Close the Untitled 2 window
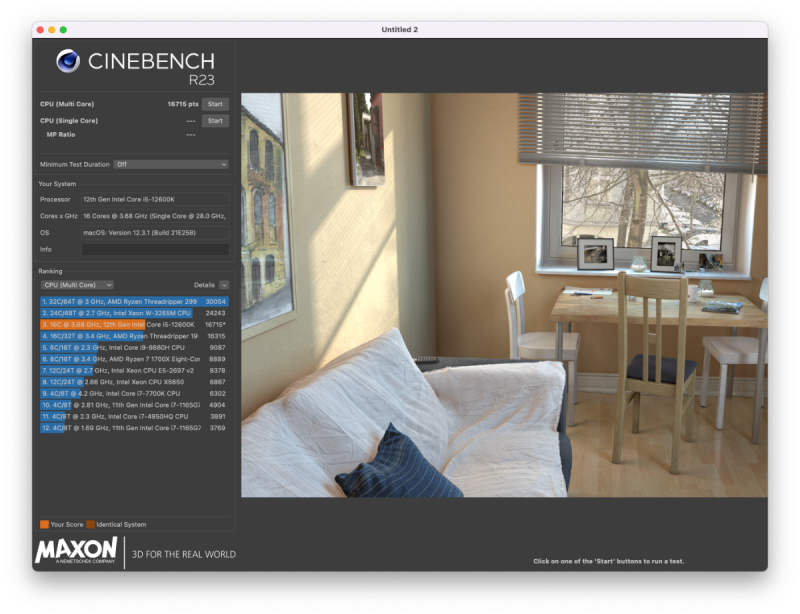The image size is (800, 614). (40, 30)
